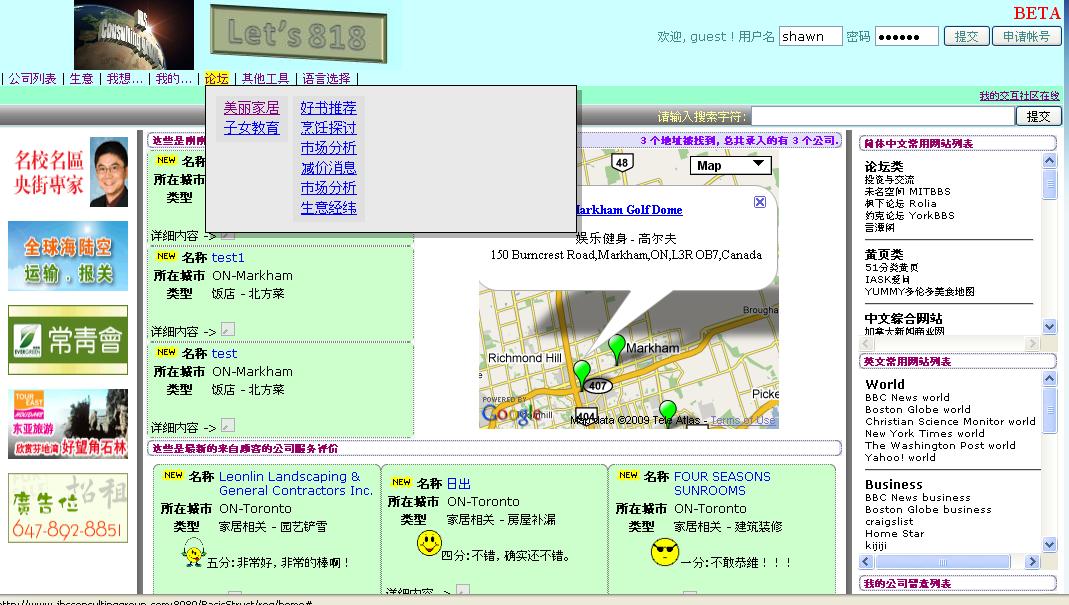Open Markham Golf Dome link in popup
1069x605 pixels.
628,210
